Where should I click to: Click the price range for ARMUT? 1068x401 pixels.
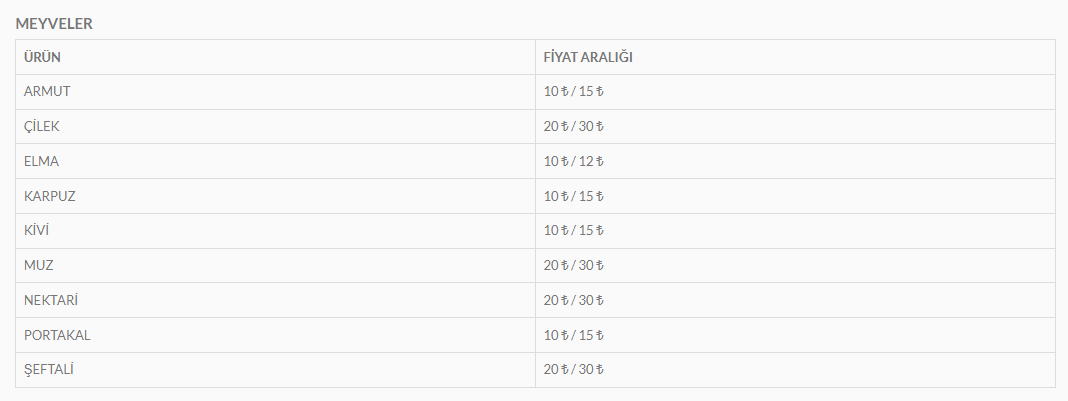[574, 92]
